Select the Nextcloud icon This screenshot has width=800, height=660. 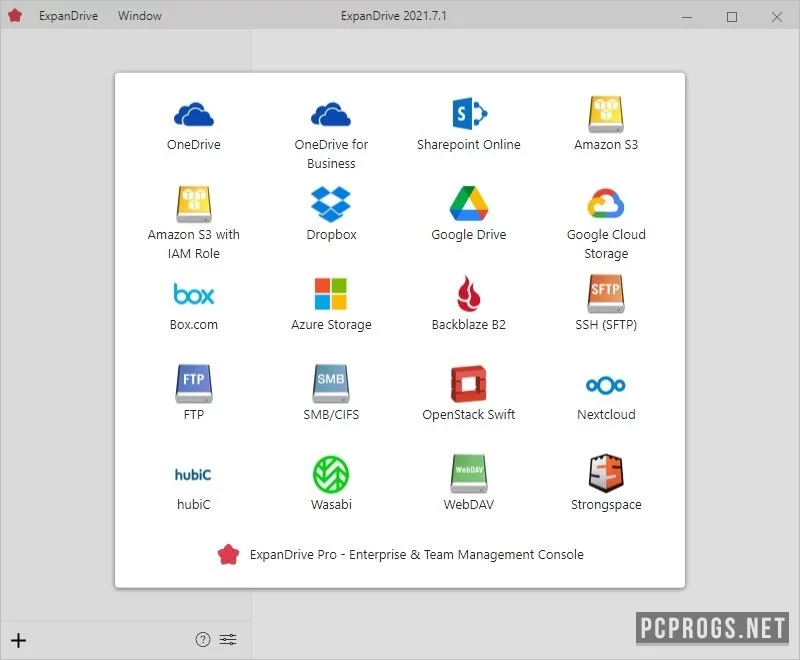pos(606,385)
